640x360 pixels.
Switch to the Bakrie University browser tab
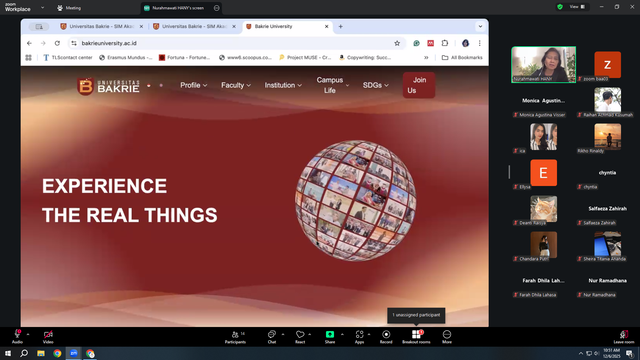click(x=287, y=27)
